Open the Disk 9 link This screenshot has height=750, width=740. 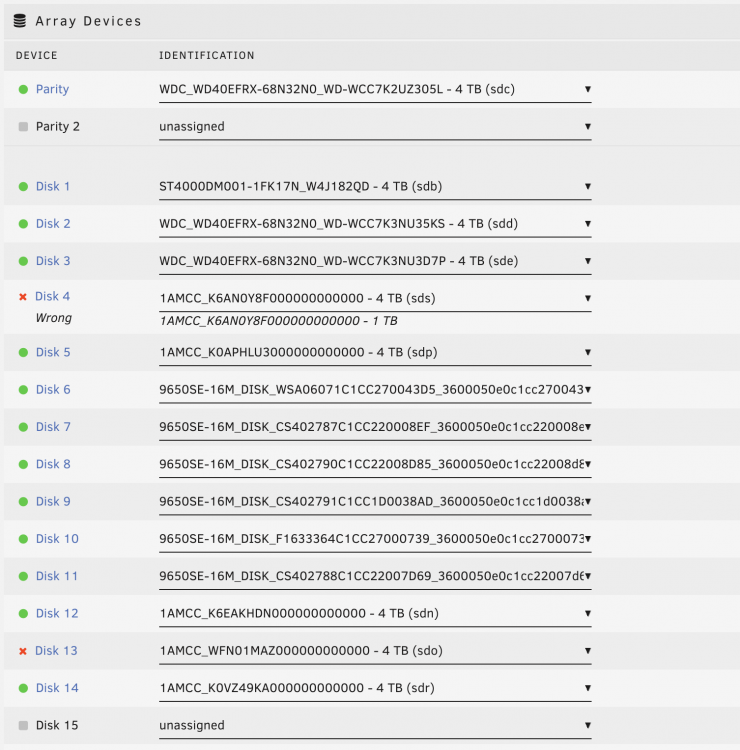[53, 502]
